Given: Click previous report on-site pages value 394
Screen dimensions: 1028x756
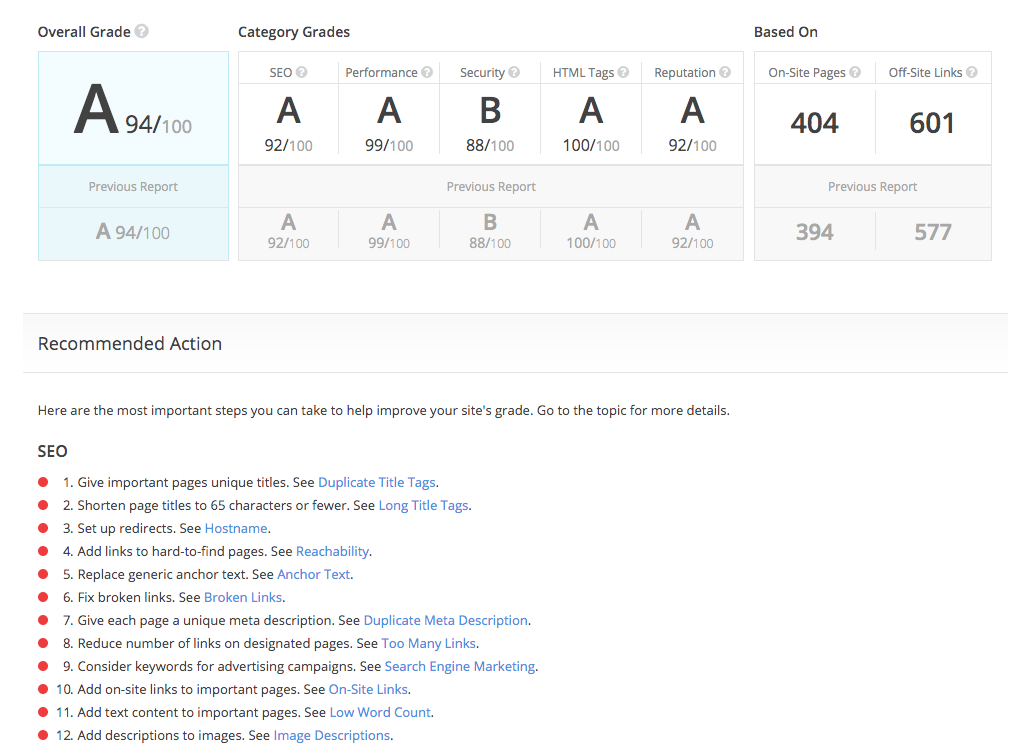Looking at the screenshot, I should (x=814, y=232).
